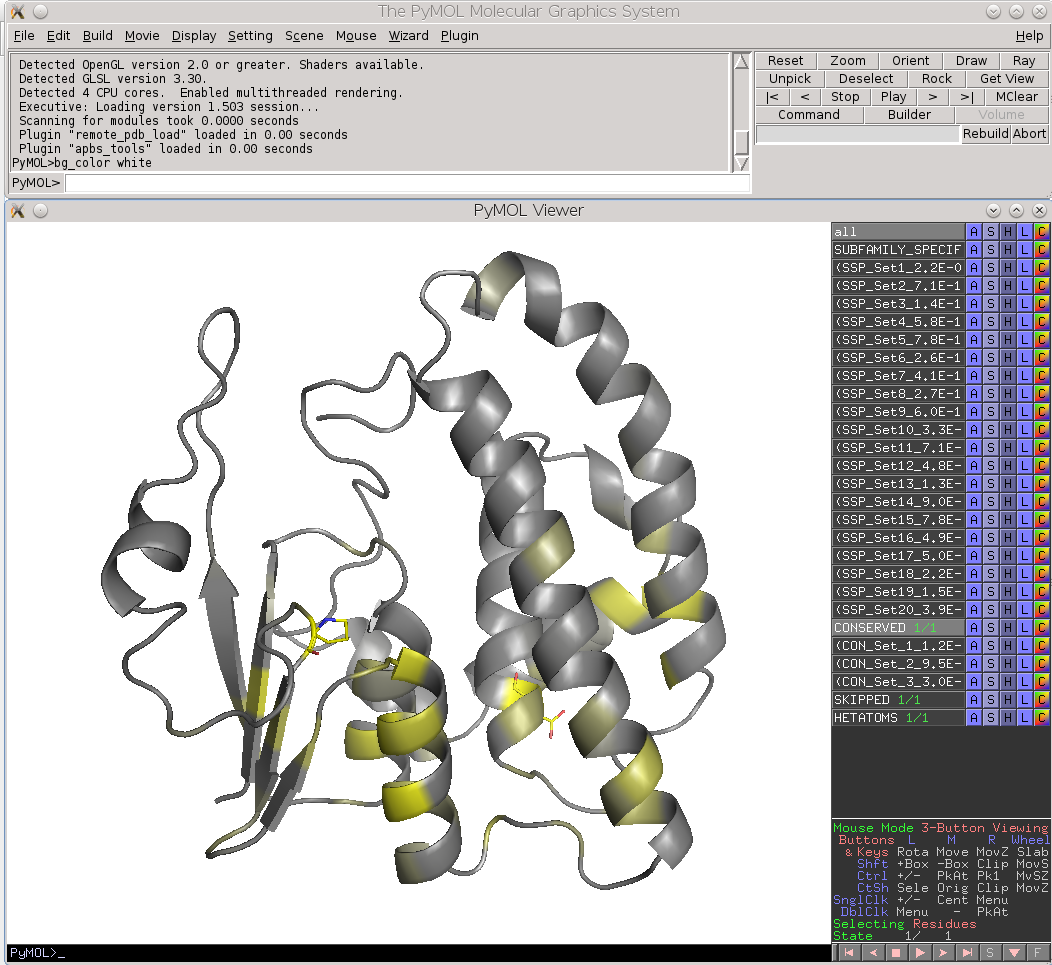Click the Rebuild button
Image resolution: width=1052 pixels, height=965 pixels.
click(986, 134)
